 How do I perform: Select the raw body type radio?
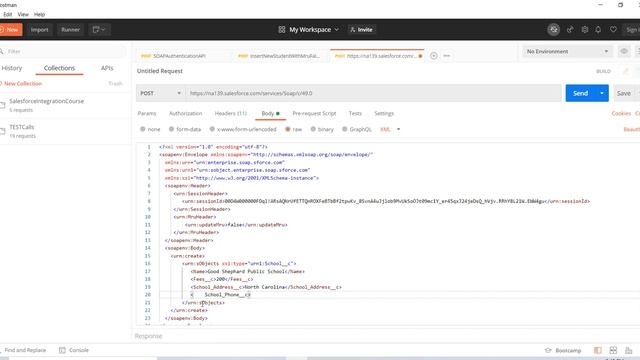click(288, 129)
